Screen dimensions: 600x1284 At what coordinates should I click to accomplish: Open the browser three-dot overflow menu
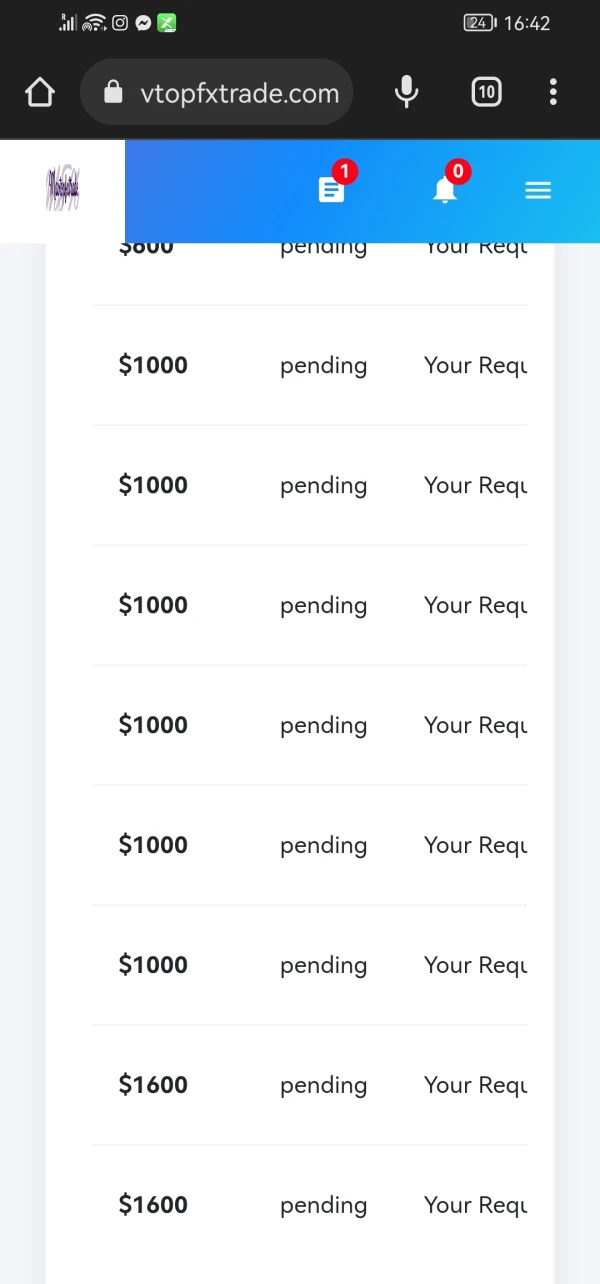click(553, 93)
